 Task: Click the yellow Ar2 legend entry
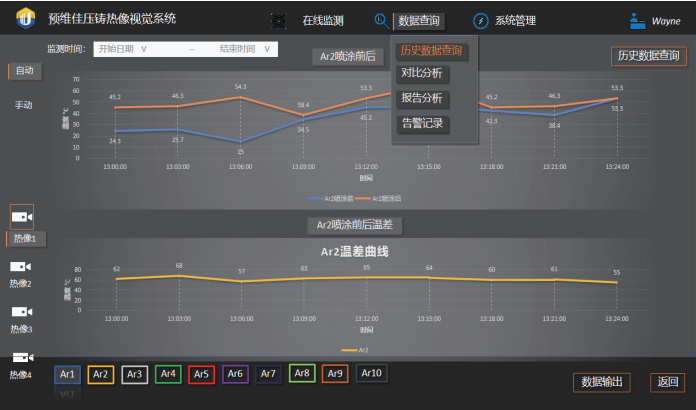pos(355,350)
